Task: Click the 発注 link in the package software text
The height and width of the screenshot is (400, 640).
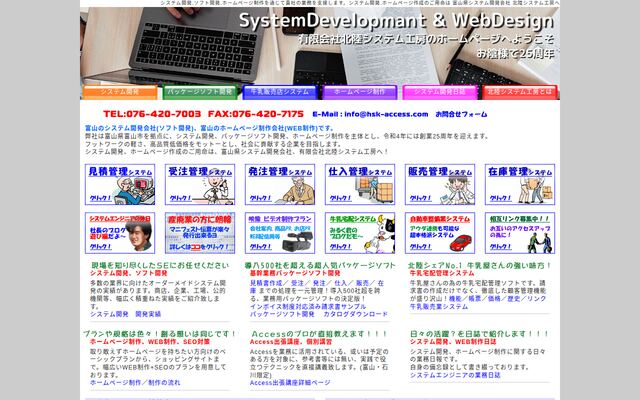Action: point(319,283)
